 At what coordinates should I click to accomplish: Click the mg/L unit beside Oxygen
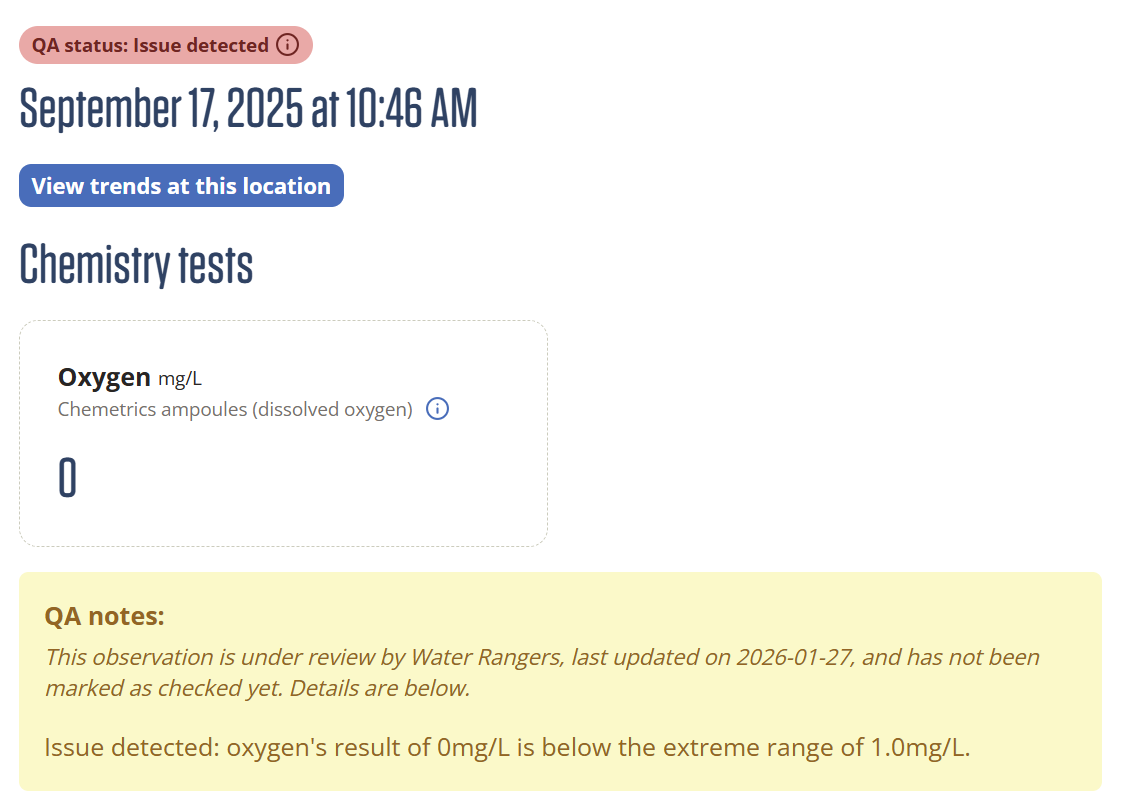click(180, 378)
